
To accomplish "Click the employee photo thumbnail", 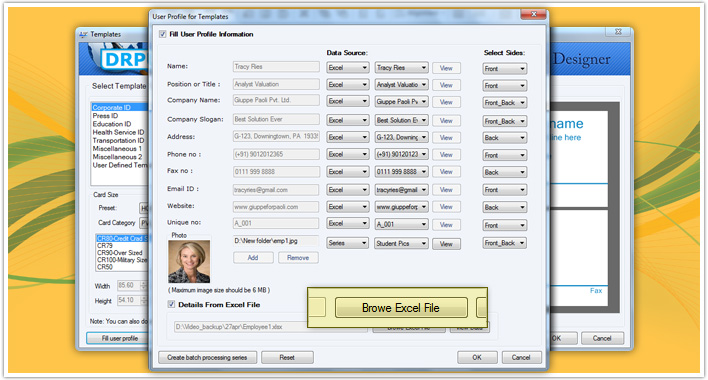I will 189,261.
